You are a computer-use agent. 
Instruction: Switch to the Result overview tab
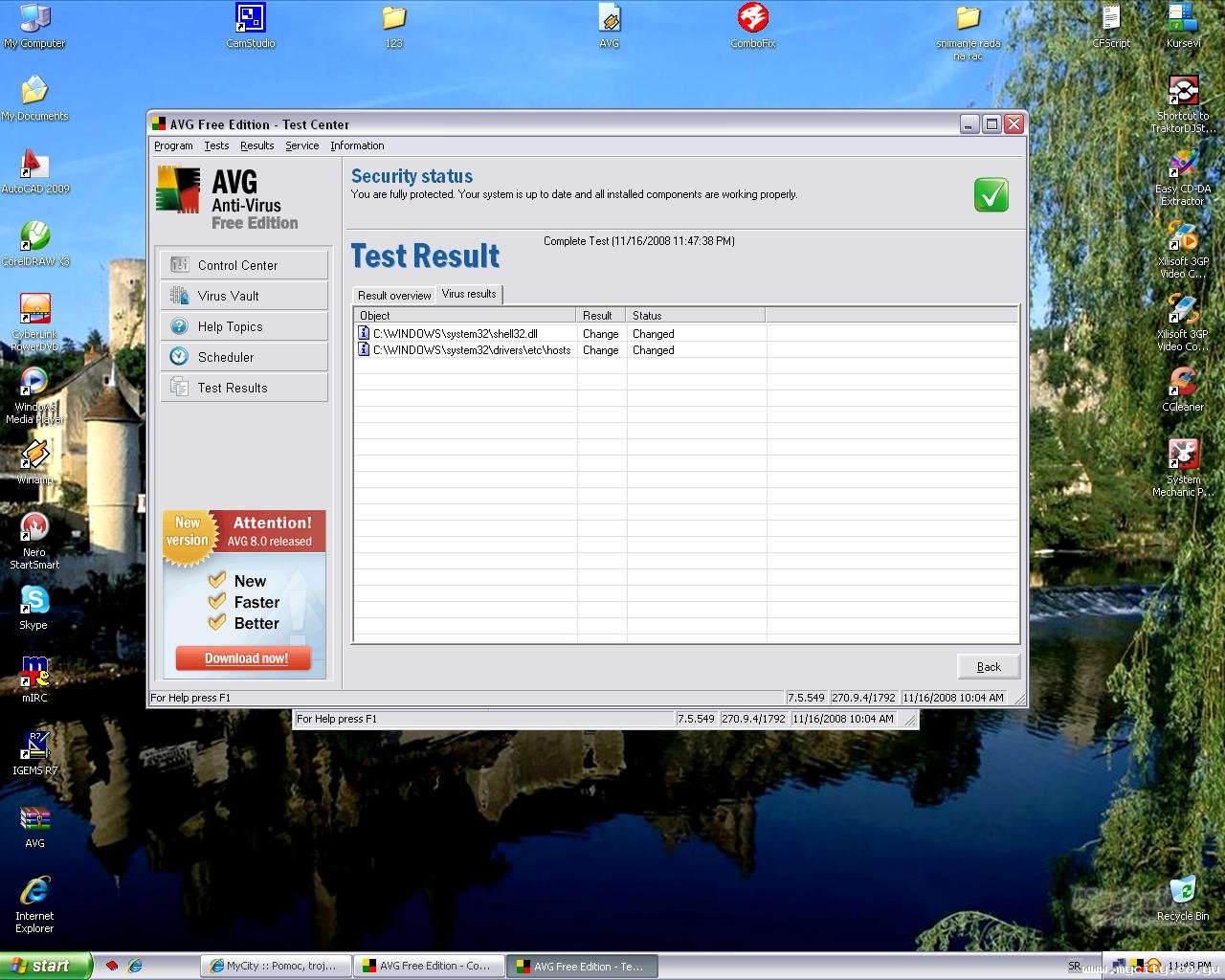tap(394, 295)
